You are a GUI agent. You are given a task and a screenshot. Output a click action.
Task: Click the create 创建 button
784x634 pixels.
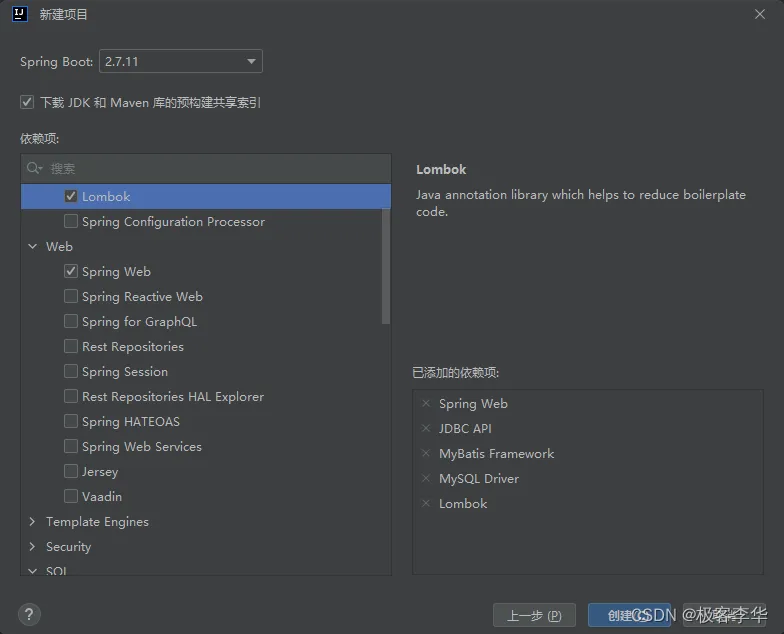pyautogui.click(x=629, y=615)
